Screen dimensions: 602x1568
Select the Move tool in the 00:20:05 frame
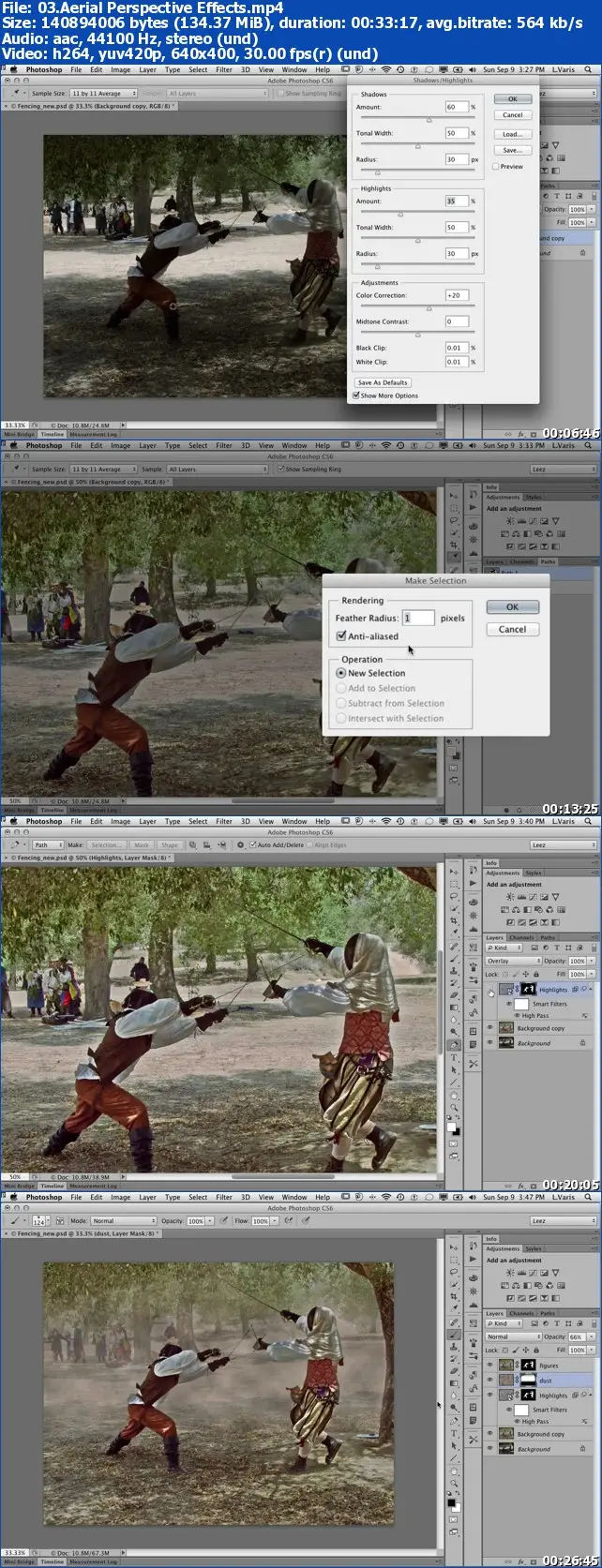[453, 872]
